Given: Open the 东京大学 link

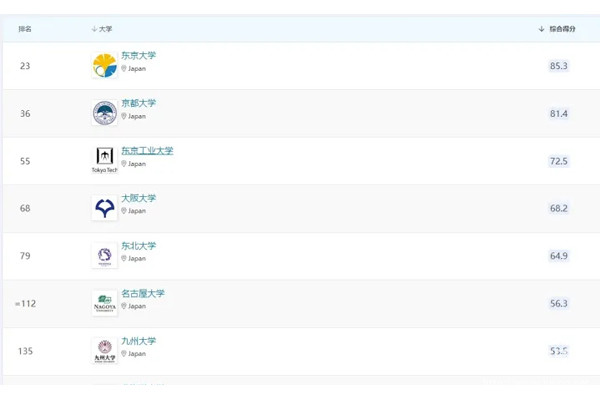Looking at the screenshot, I should [139, 55].
